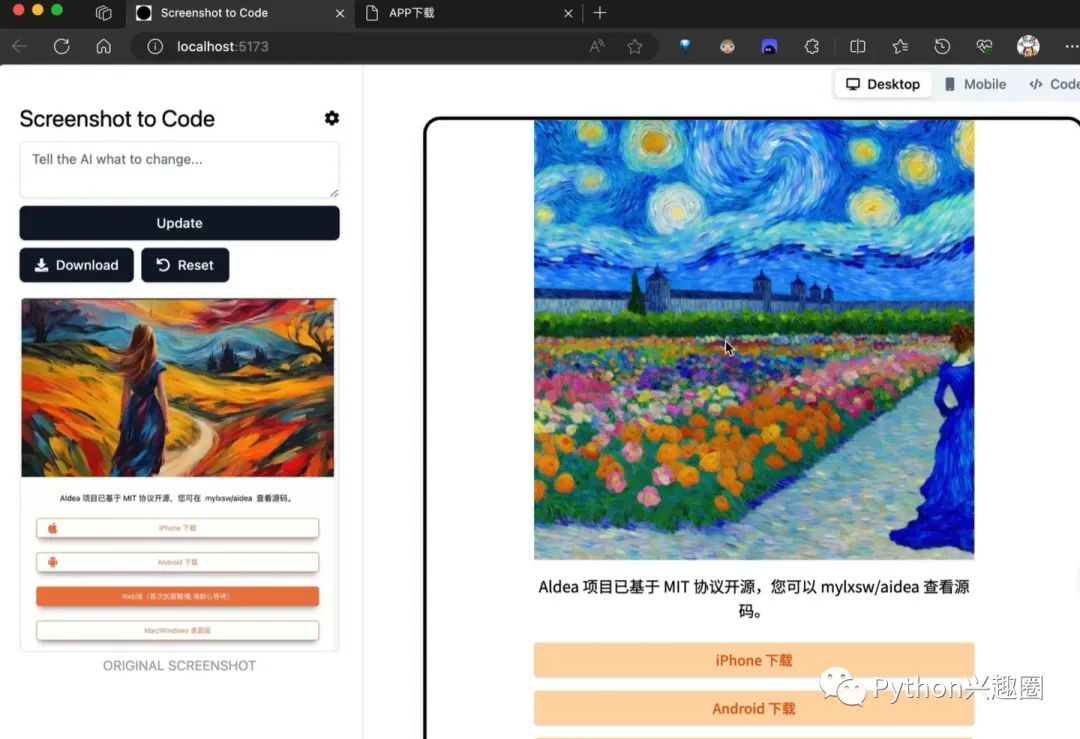Click the 'Aldea 项目已基于 MIT' text in preview

[x=754, y=599]
